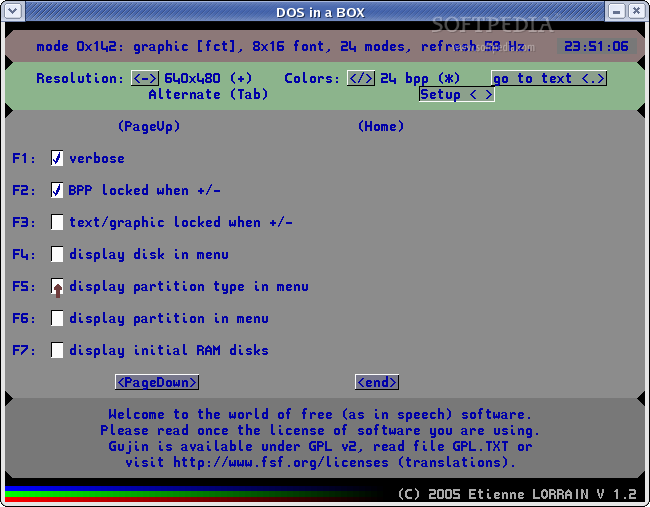Click Alternate (Tab) text
This screenshot has width=650, height=507.
click(208, 94)
